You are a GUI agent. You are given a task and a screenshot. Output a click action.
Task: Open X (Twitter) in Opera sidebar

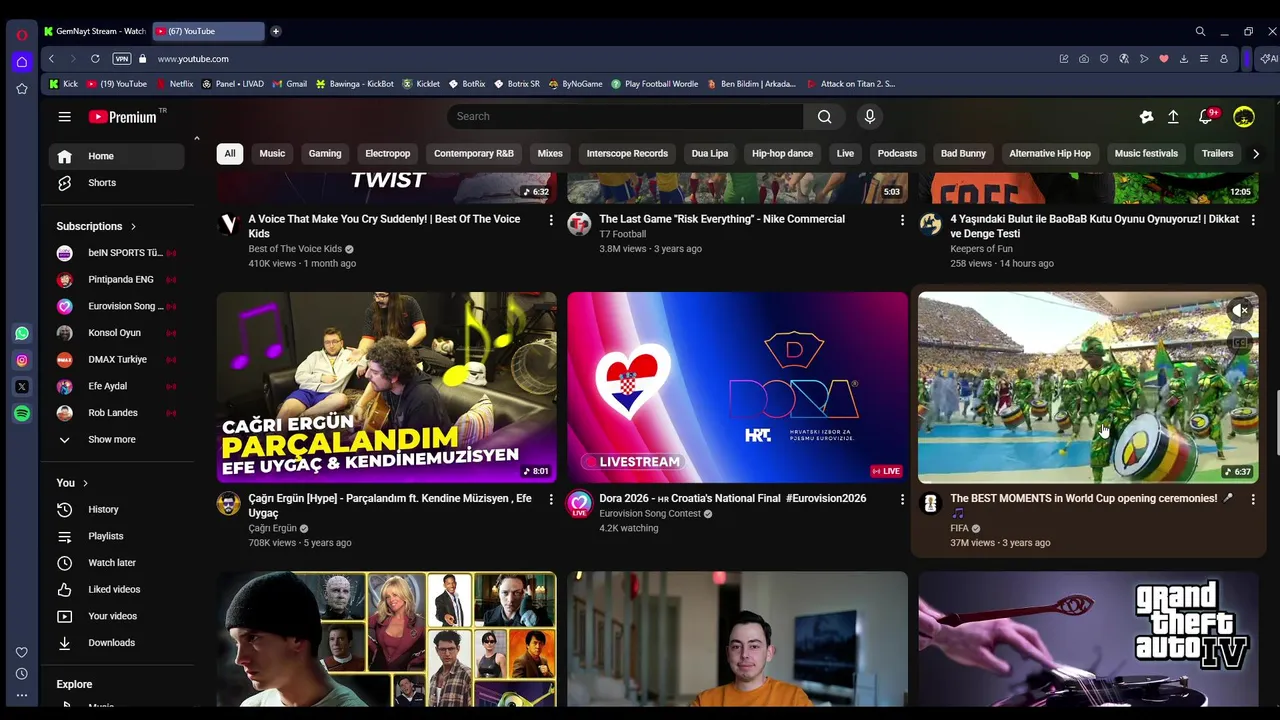22,386
